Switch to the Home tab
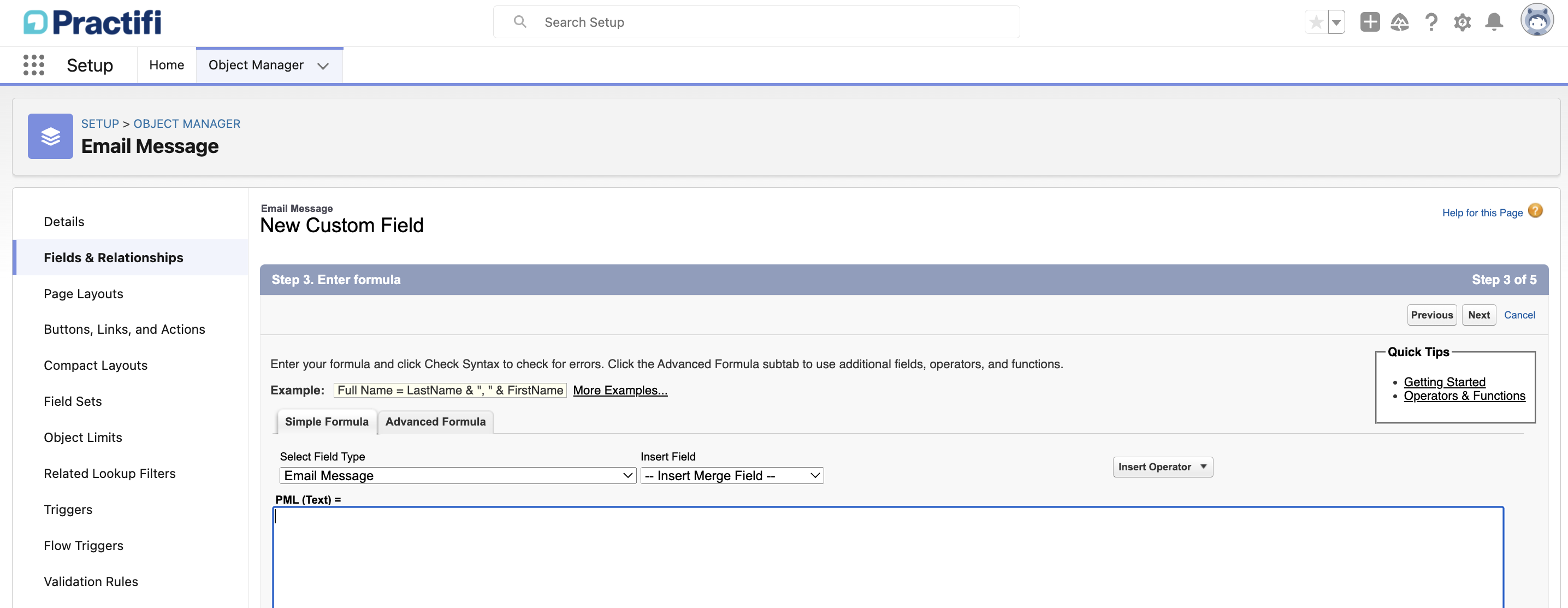The image size is (1568, 608). tap(167, 65)
